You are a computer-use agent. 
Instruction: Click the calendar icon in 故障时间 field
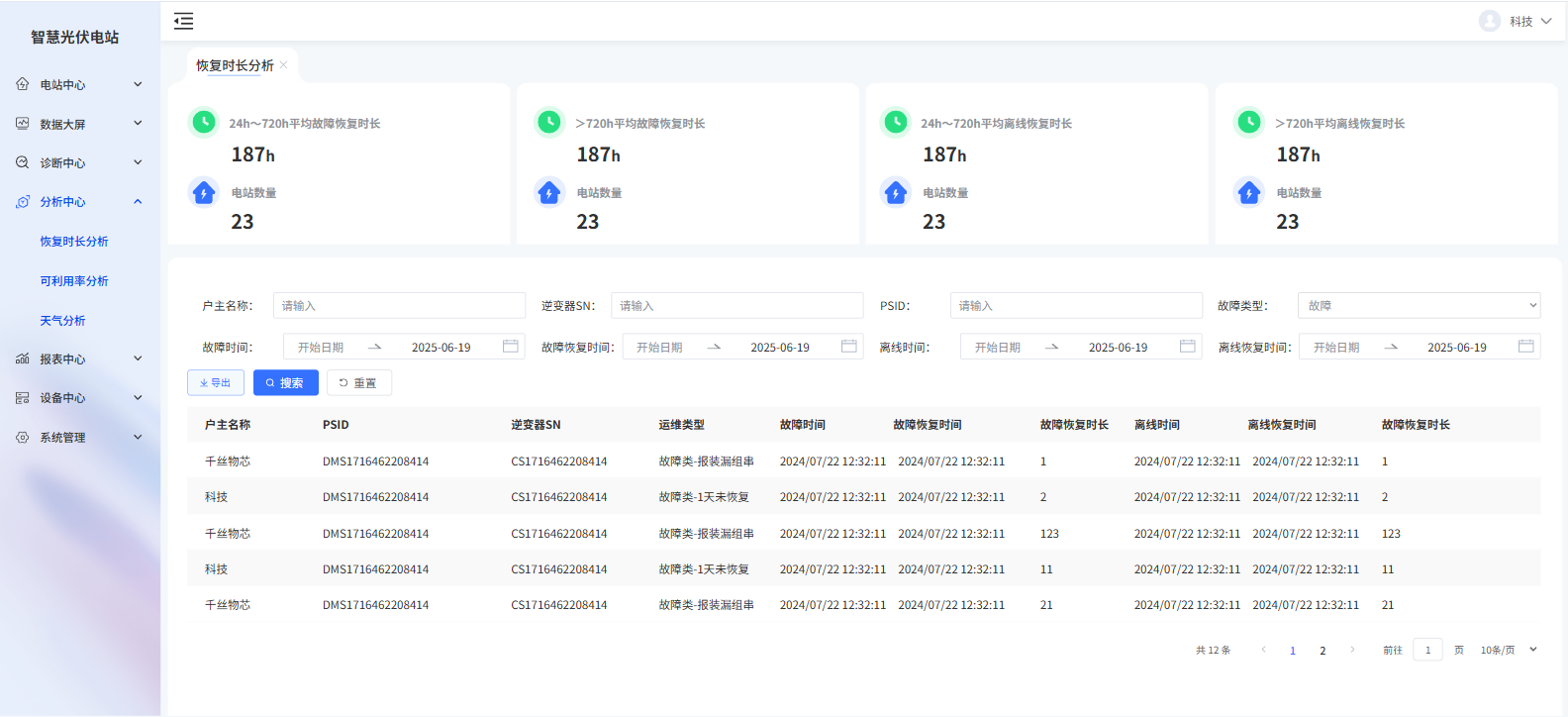pos(511,347)
